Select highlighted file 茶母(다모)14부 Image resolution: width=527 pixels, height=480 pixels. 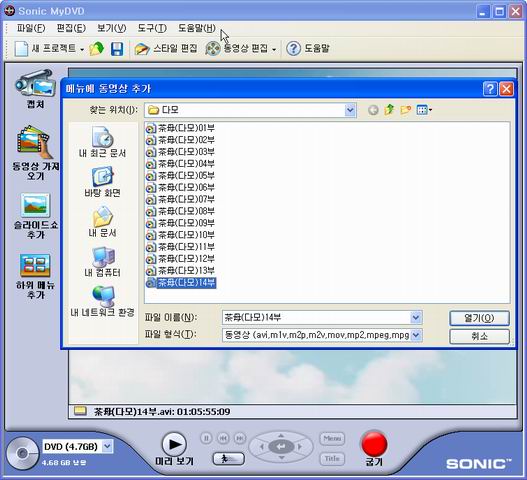181,283
